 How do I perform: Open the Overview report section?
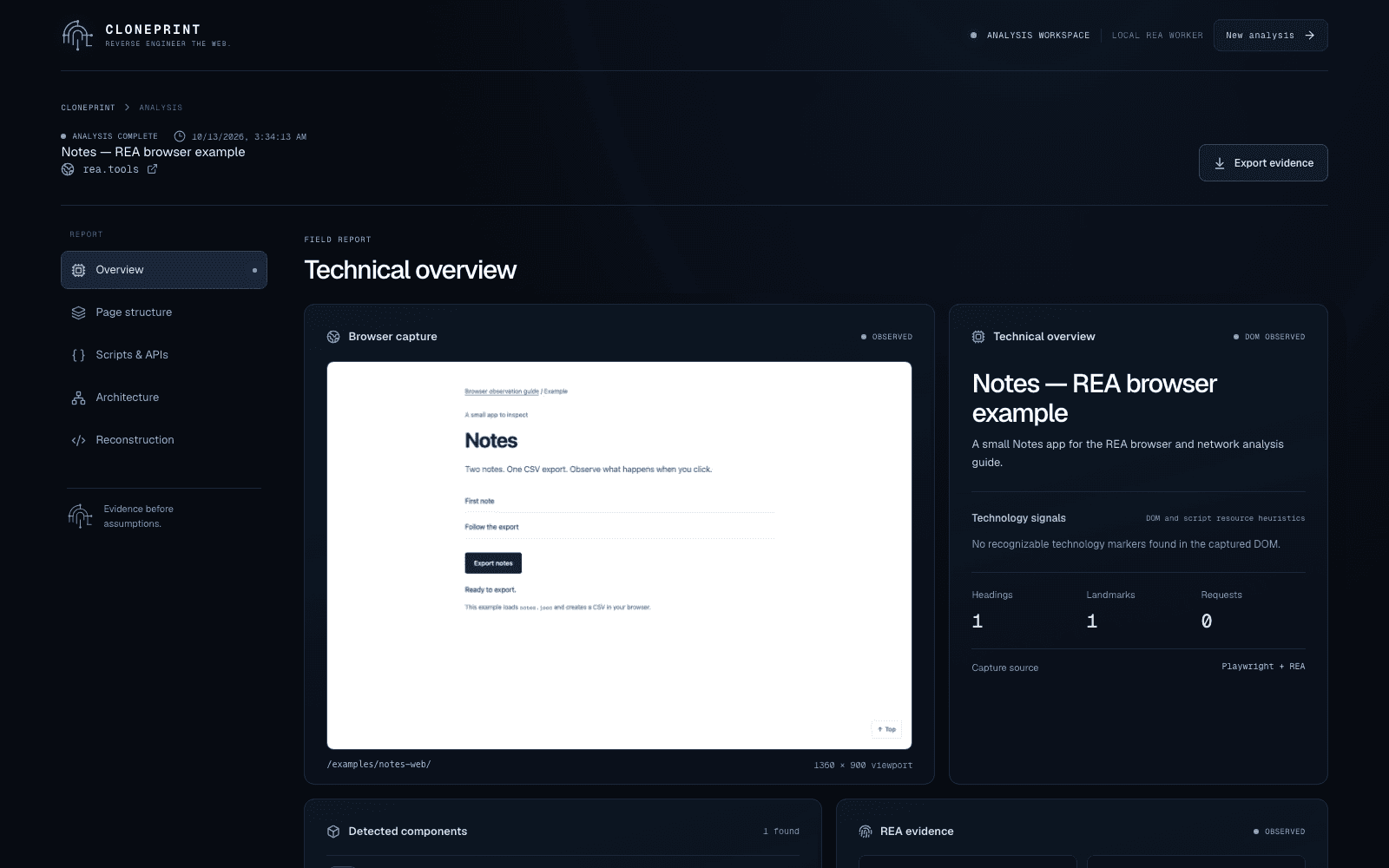tap(164, 270)
